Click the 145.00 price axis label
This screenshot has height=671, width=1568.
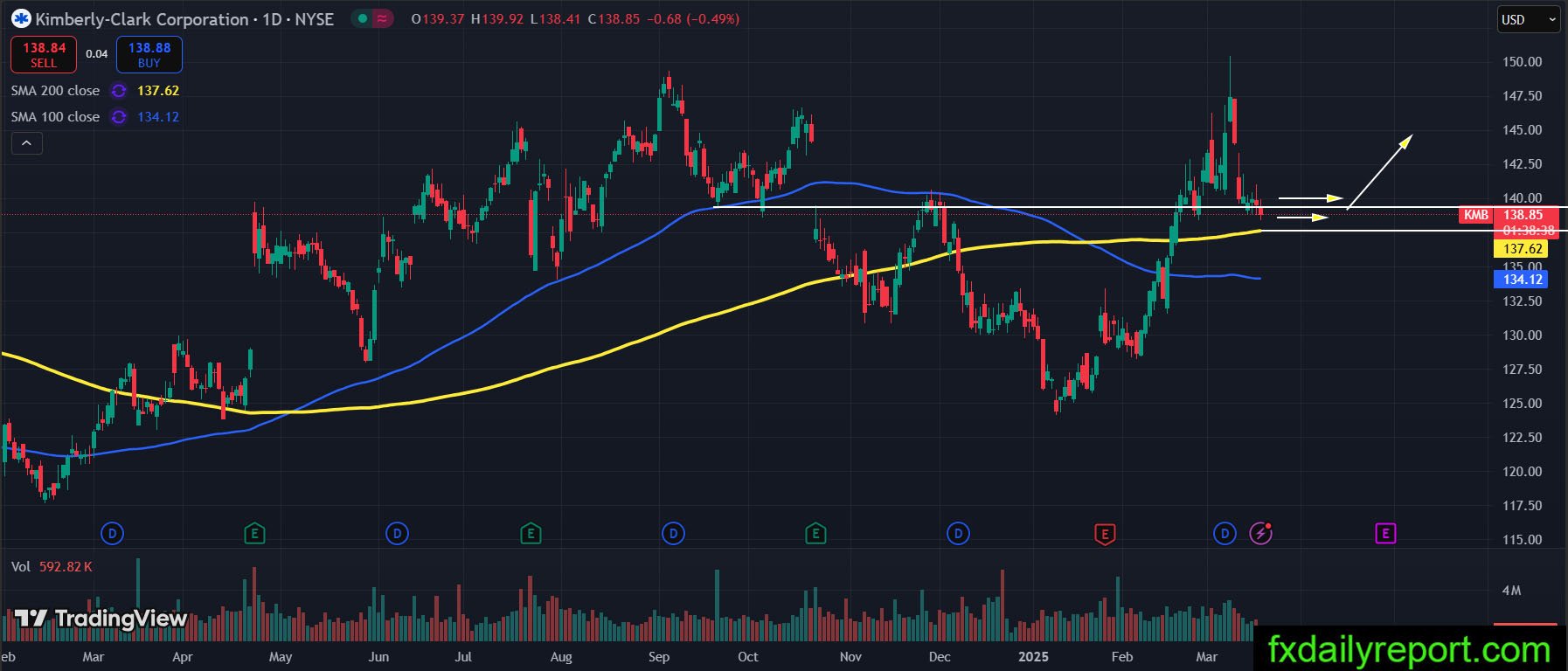coord(1523,130)
